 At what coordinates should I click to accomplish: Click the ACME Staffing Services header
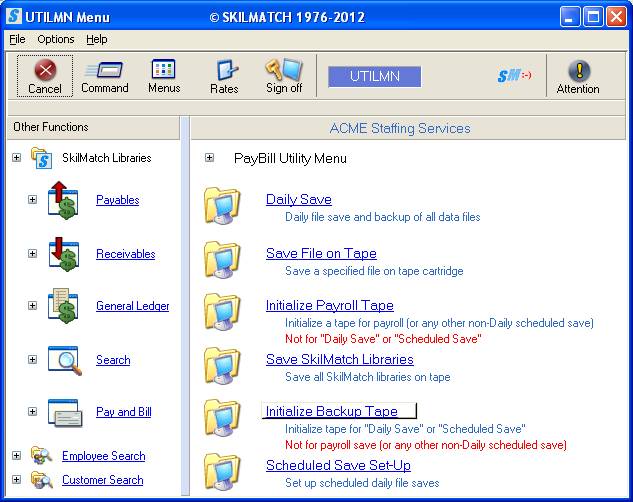tap(408, 128)
